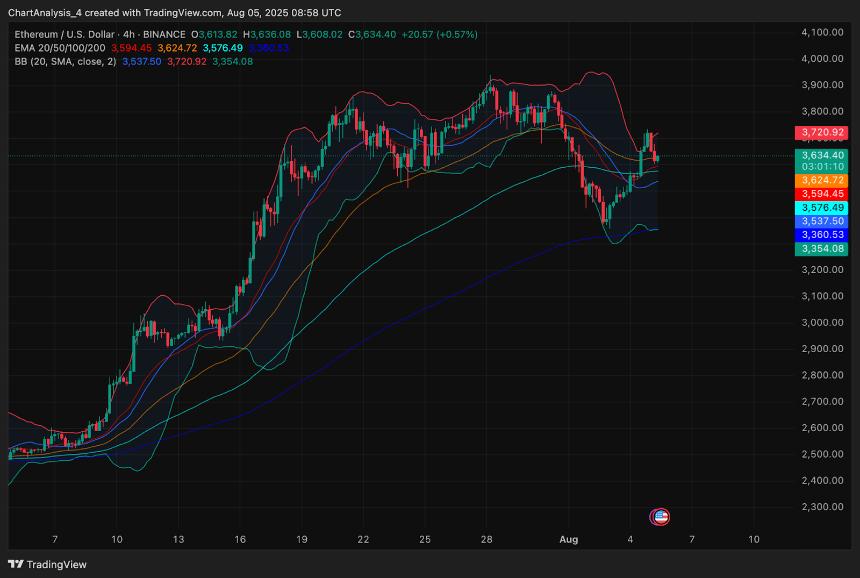Click the green 3,354.08 lower band label
860x578 pixels.
pyautogui.click(x=820, y=248)
